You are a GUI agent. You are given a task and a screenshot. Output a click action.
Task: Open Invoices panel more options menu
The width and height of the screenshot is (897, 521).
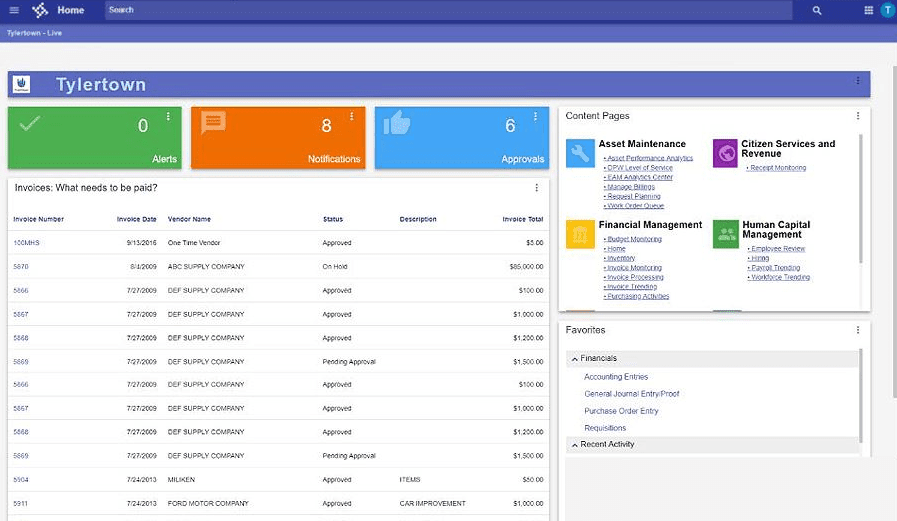536,188
